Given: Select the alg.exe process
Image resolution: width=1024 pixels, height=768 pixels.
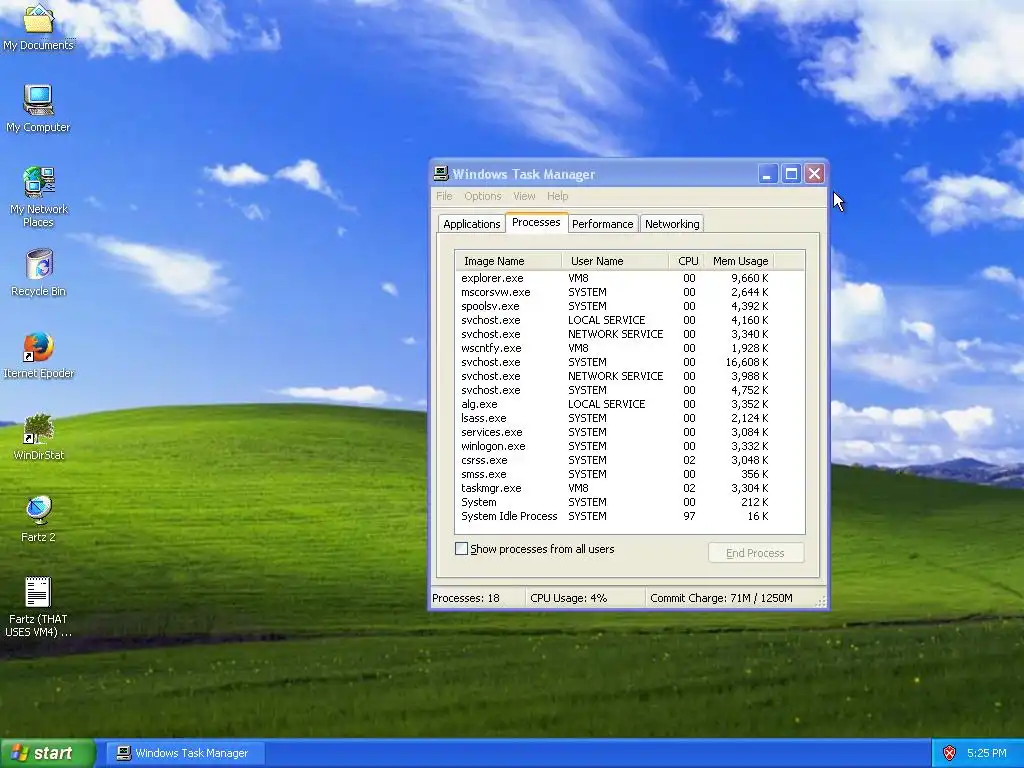Looking at the screenshot, I should (x=630, y=404).
